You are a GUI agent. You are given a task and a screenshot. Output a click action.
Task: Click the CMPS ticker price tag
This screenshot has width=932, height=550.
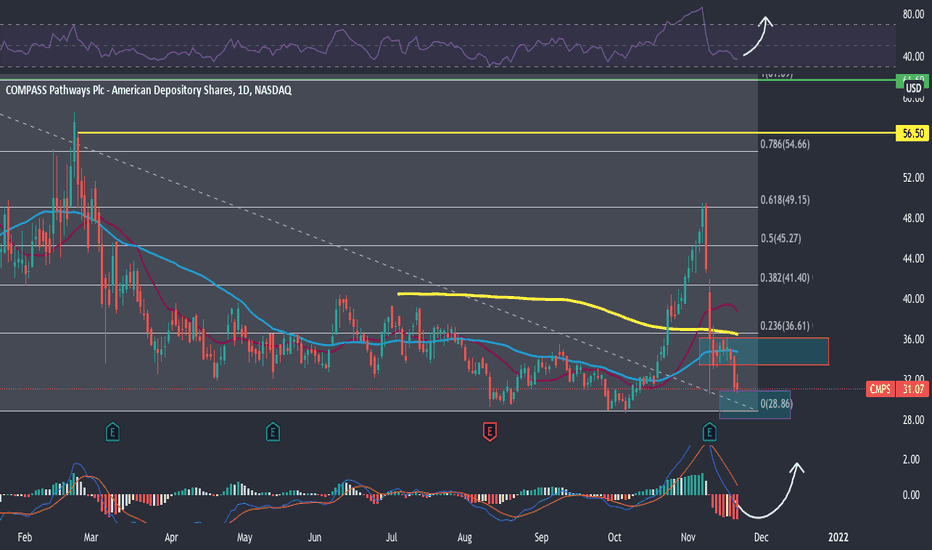[880, 389]
